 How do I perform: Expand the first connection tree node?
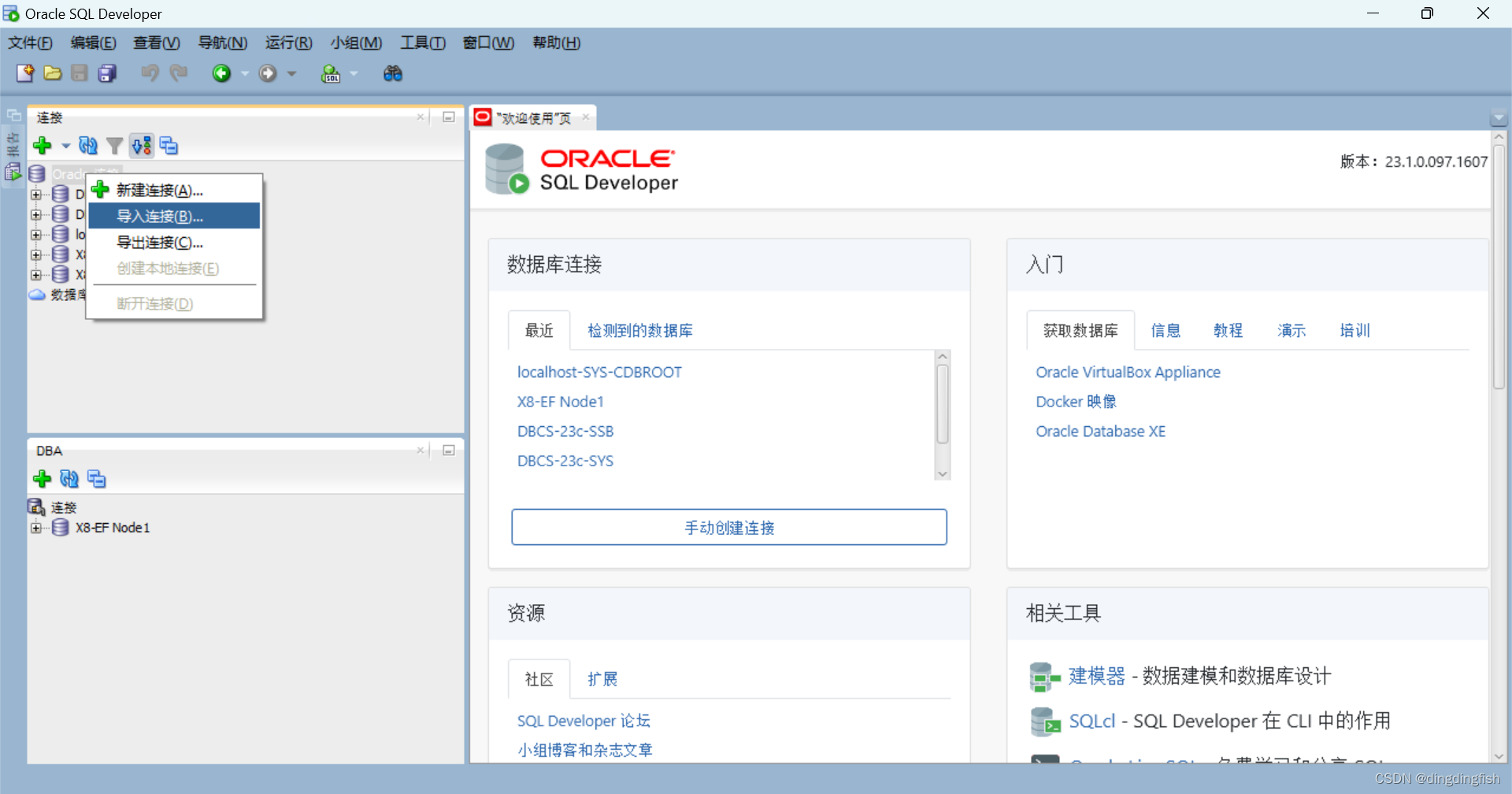(36, 194)
